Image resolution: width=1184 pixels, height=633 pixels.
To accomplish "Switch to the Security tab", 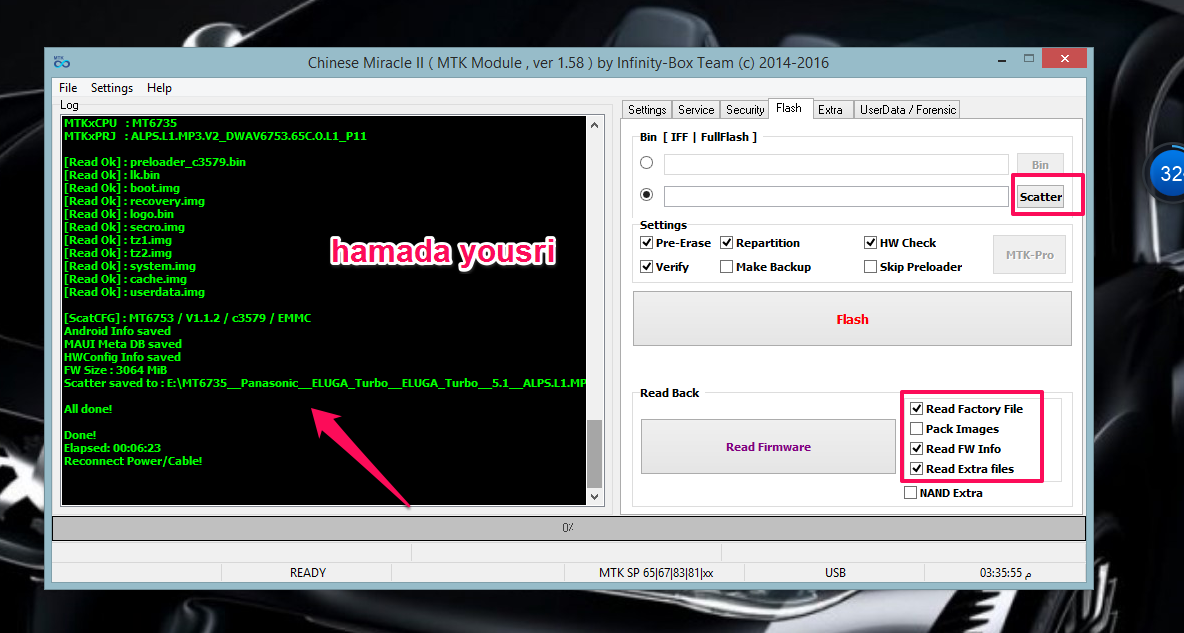I will (x=745, y=110).
